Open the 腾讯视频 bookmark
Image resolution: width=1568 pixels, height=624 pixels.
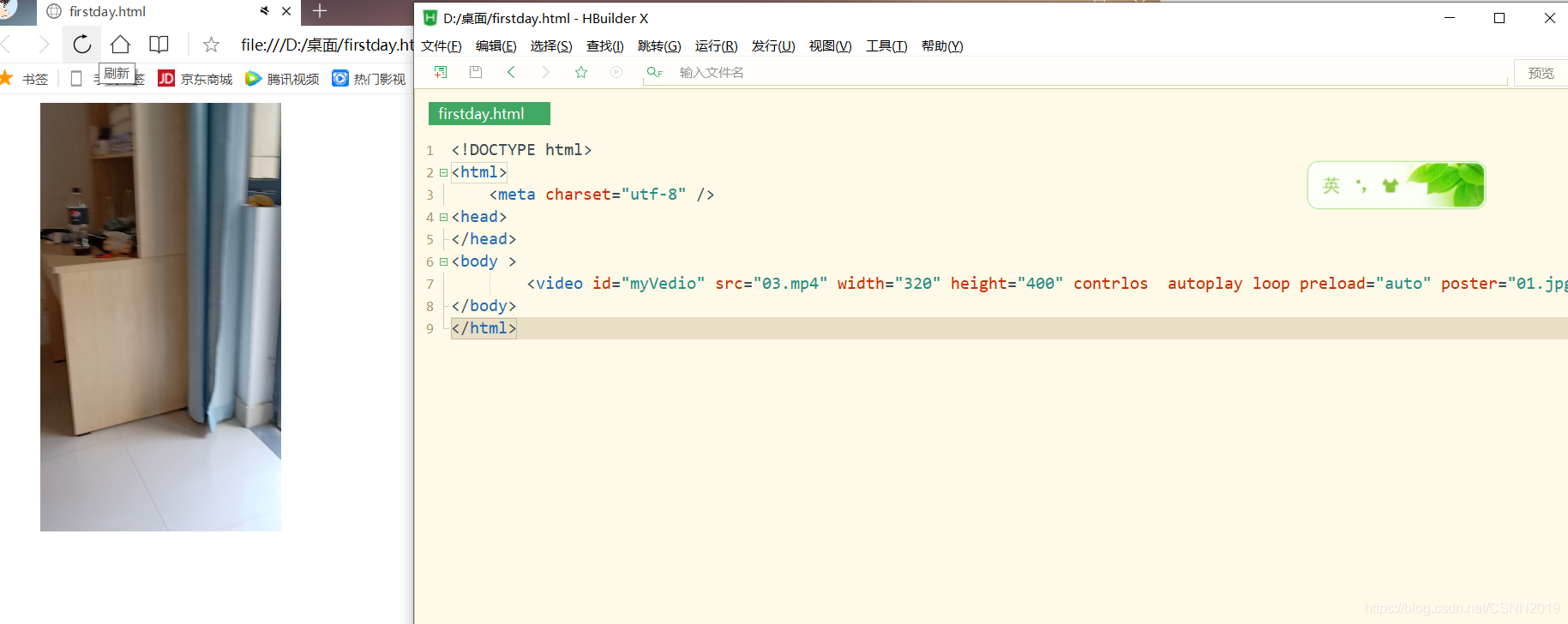tap(282, 79)
